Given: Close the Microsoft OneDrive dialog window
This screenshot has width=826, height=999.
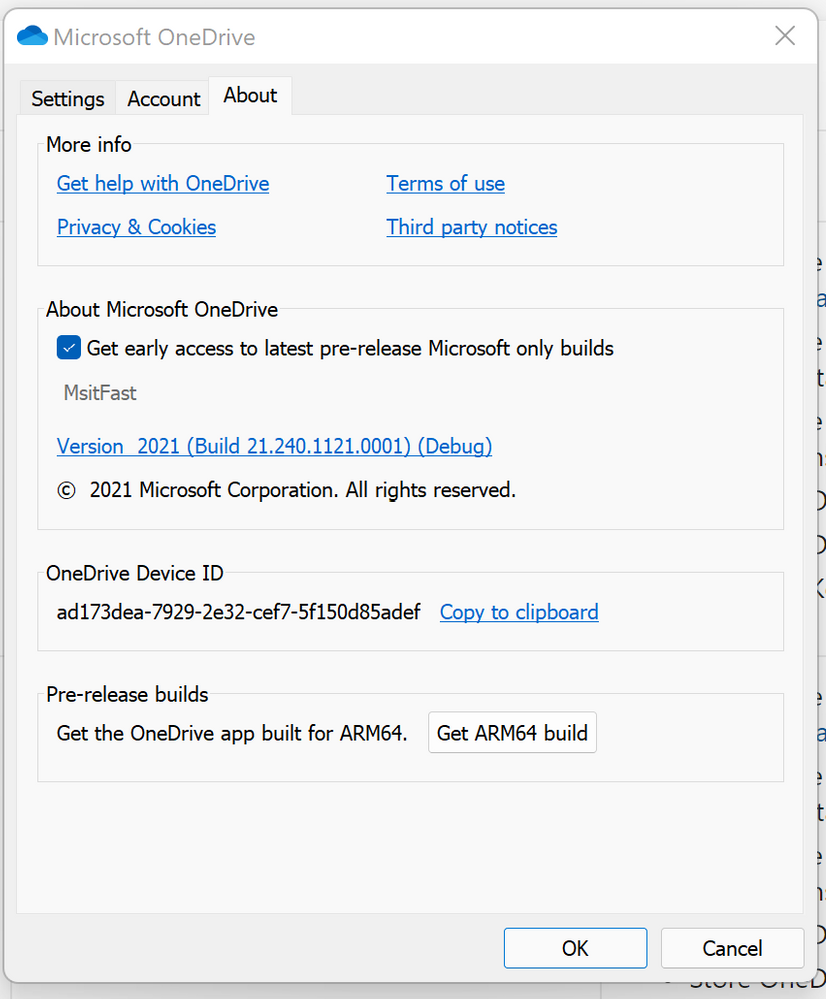Looking at the screenshot, I should [785, 36].
